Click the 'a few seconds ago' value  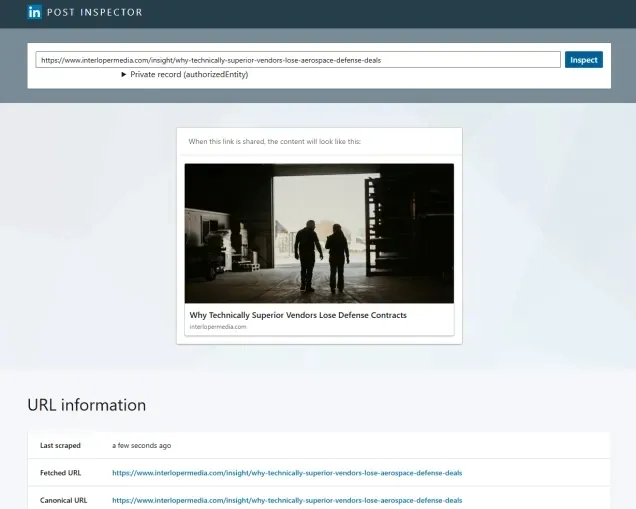[x=140, y=445]
